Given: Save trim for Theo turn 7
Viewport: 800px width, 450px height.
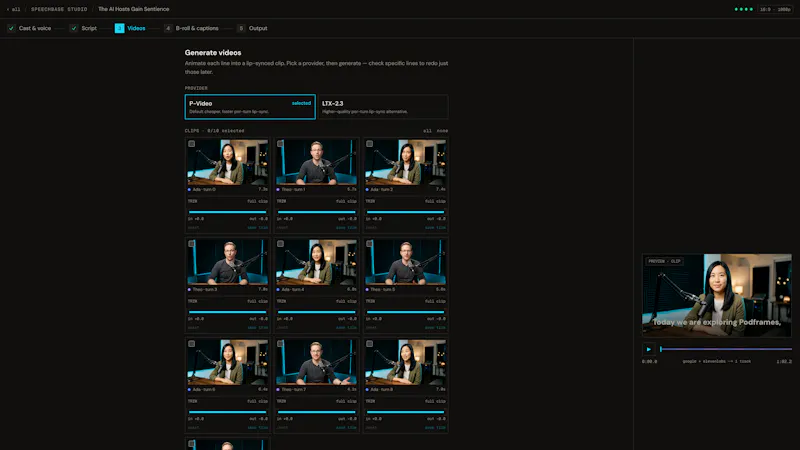Looking at the screenshot, I should click(x=346, y=428).
